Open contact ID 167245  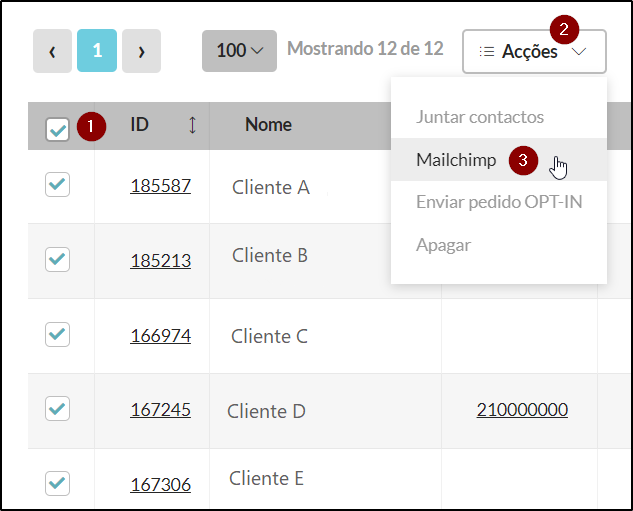pos(160,410)
